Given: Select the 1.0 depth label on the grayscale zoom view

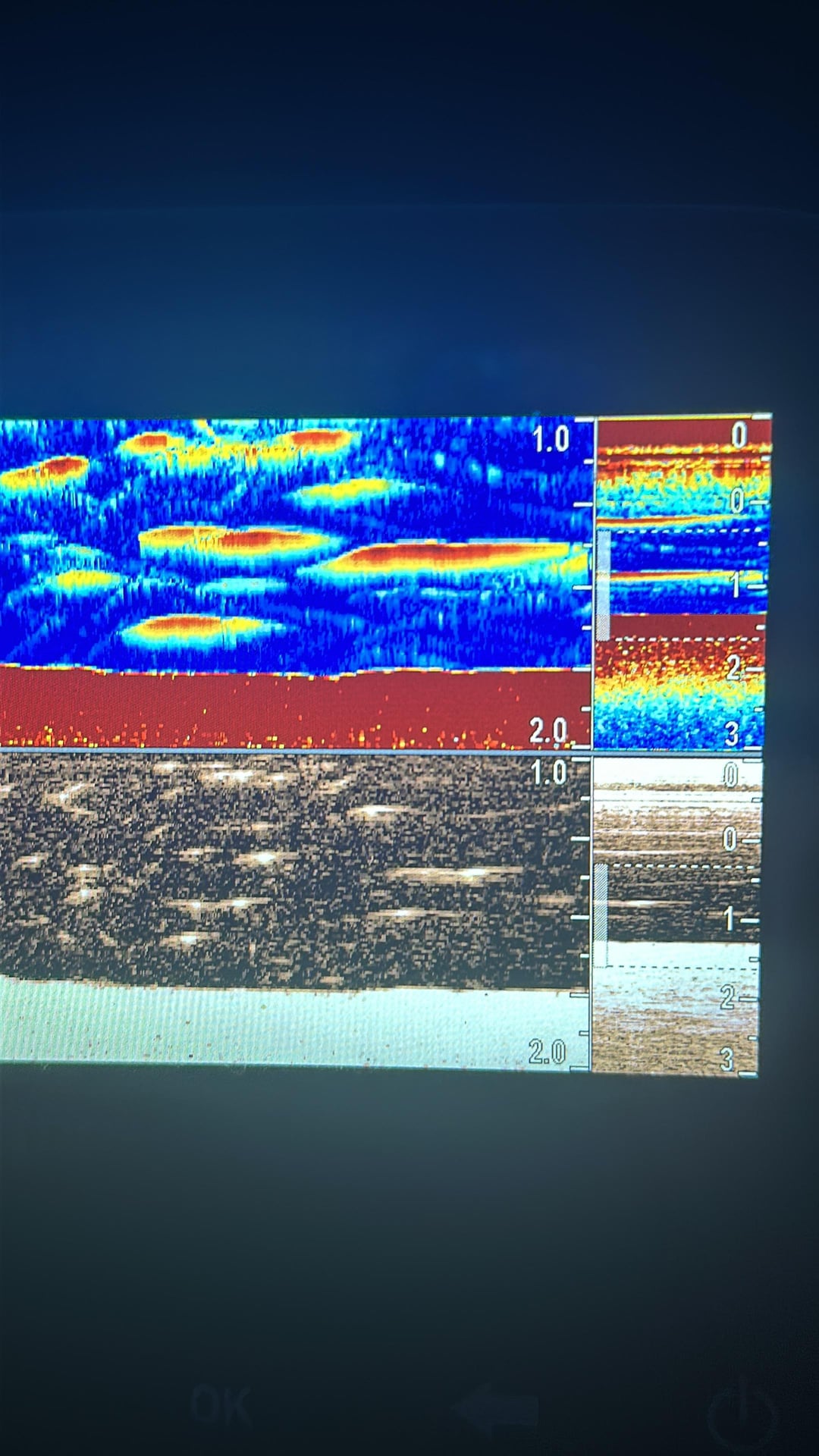Looking at the screenshot, I should pyautogui.click(x=549, y=773).
